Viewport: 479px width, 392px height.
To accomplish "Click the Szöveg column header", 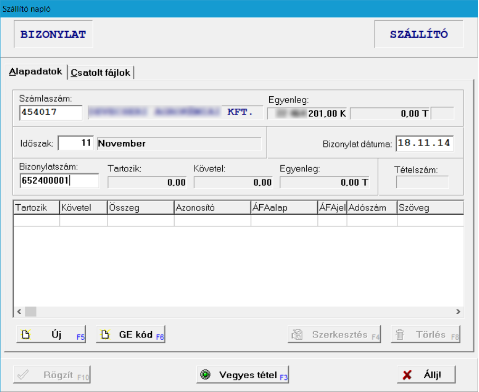I will 430,208.
